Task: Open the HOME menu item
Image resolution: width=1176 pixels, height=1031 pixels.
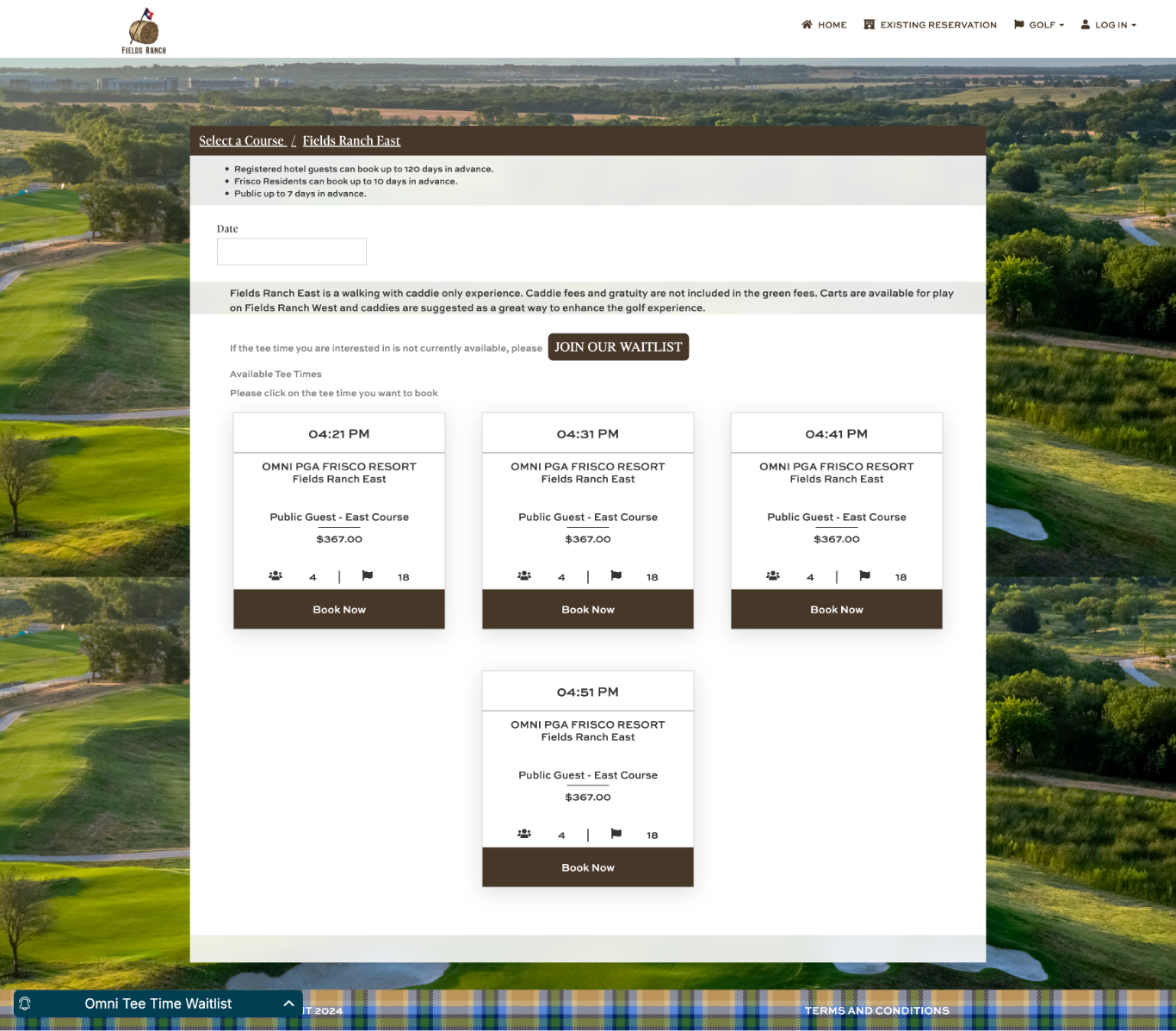Action: tap(824, 25)
